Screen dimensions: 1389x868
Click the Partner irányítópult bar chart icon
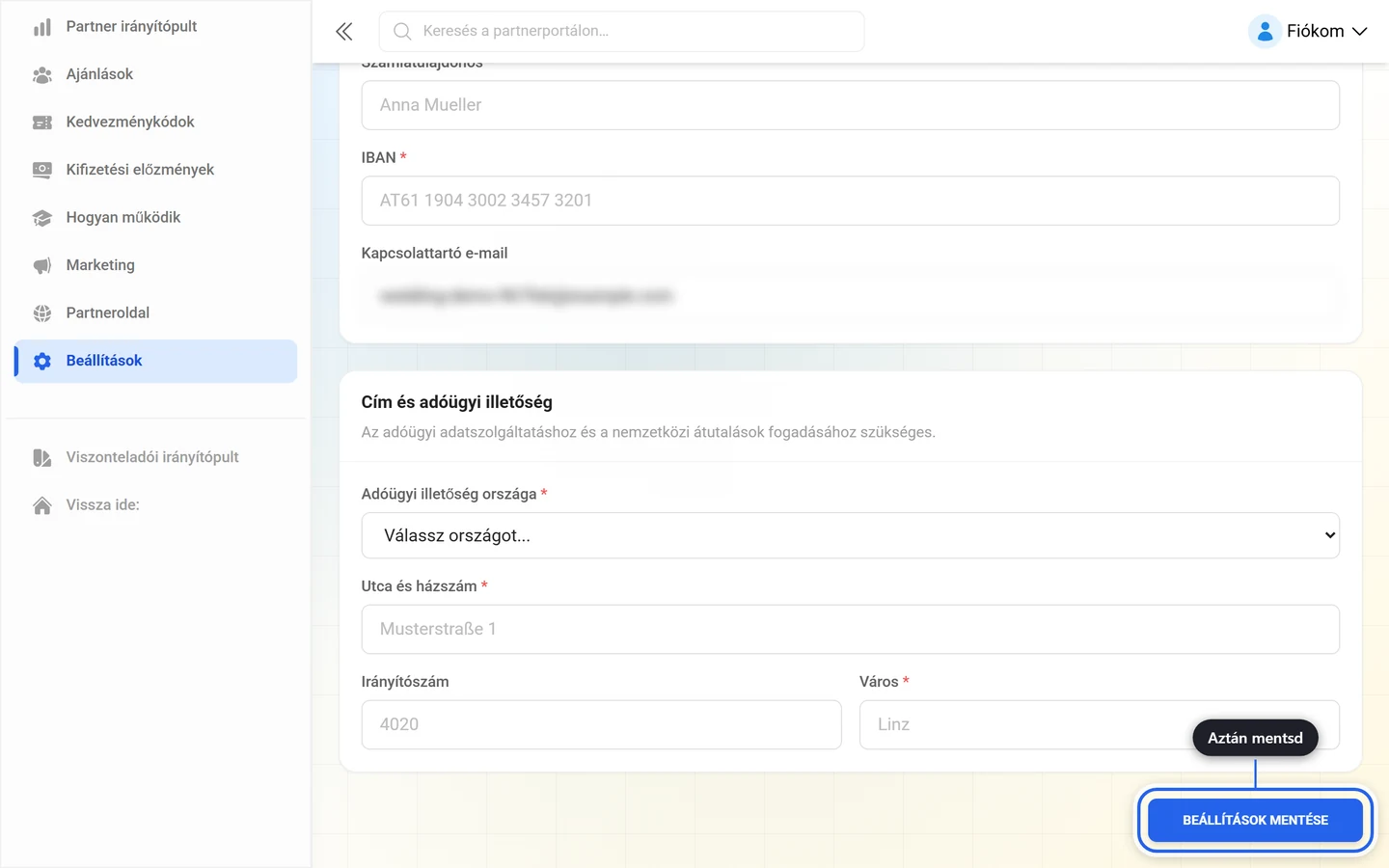point(42,27)
